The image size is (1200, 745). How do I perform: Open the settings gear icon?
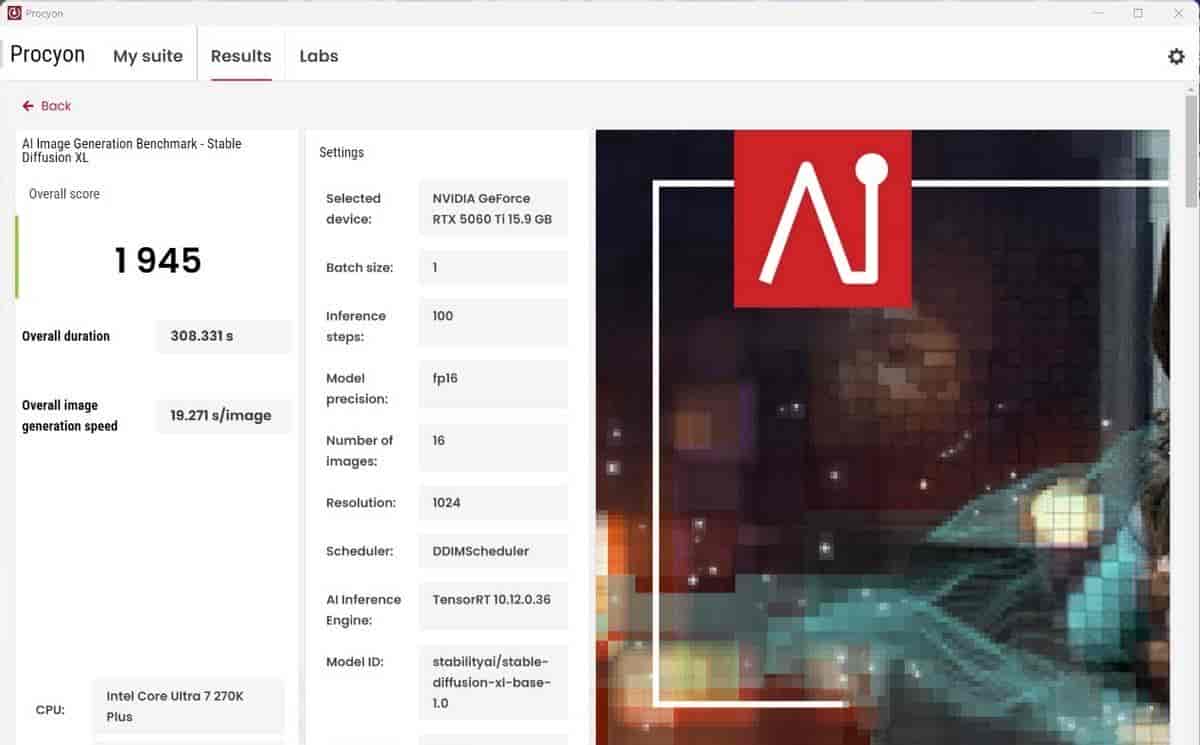point(1176,56)
